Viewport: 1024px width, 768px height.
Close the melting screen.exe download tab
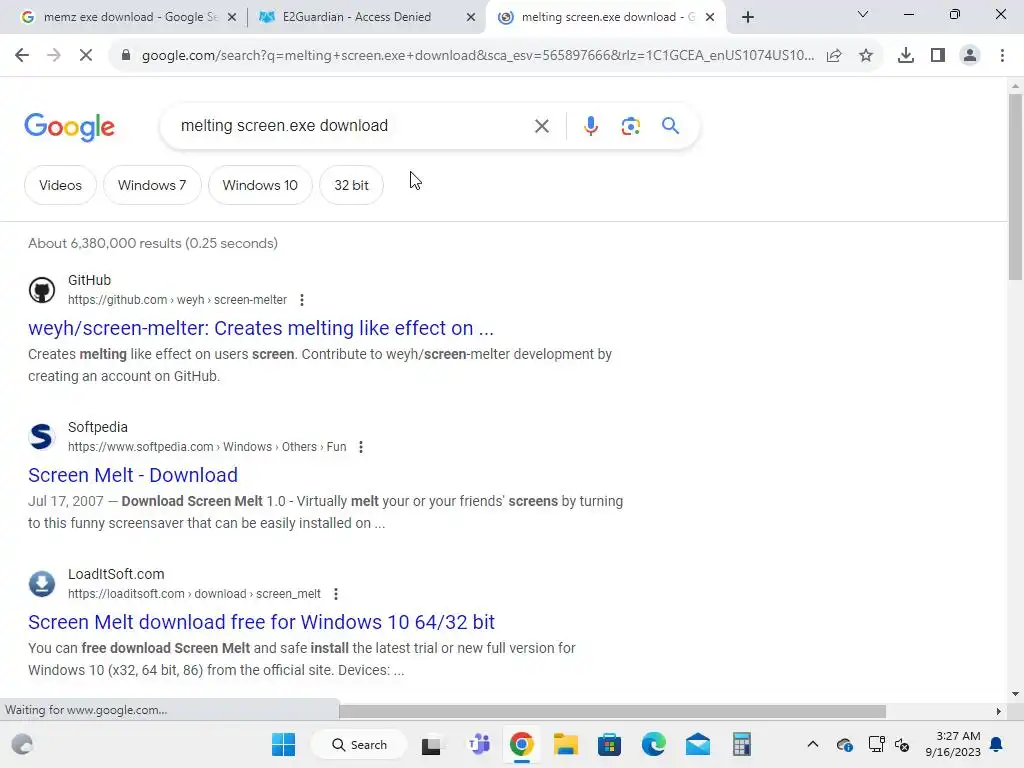coord(710,17)
